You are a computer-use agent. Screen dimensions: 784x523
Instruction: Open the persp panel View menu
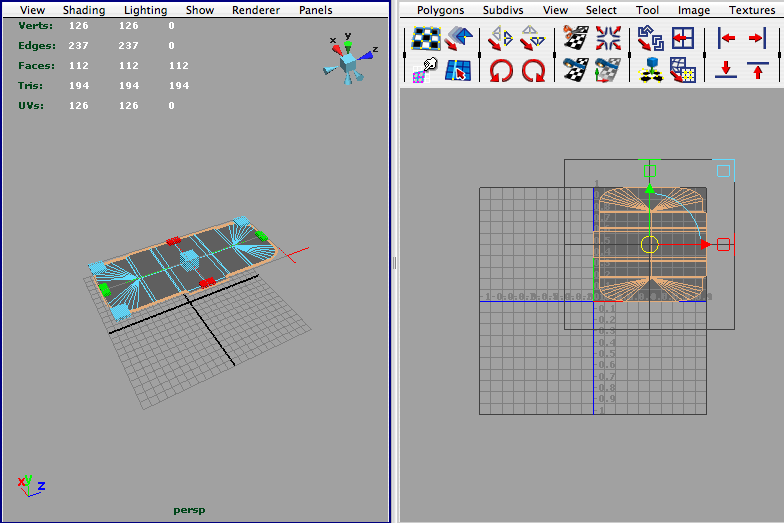[32, 10]
